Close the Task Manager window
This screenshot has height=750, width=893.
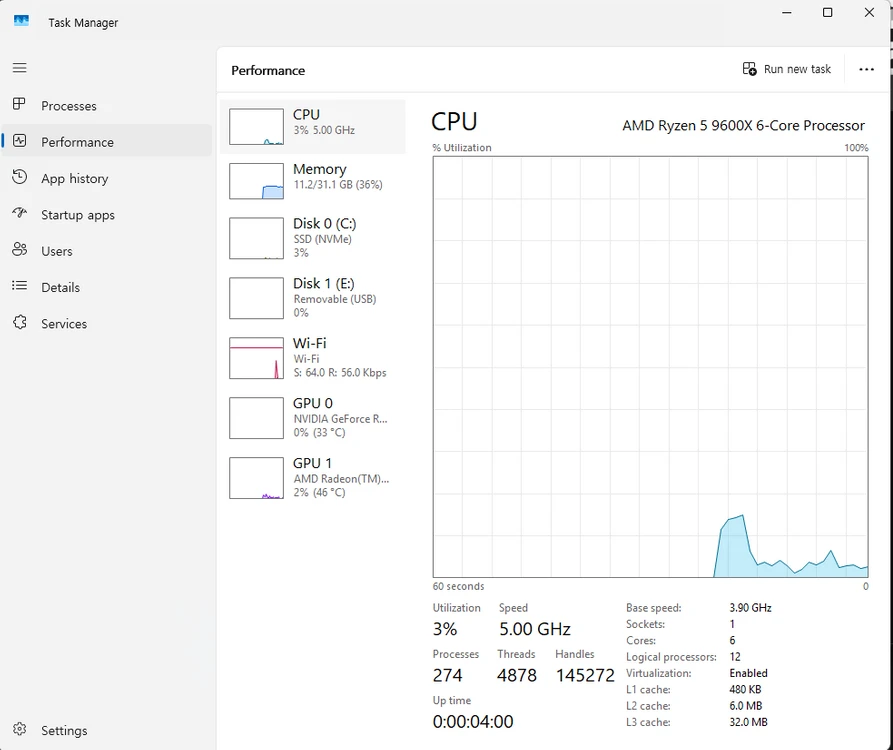click(x=869, y=13)
